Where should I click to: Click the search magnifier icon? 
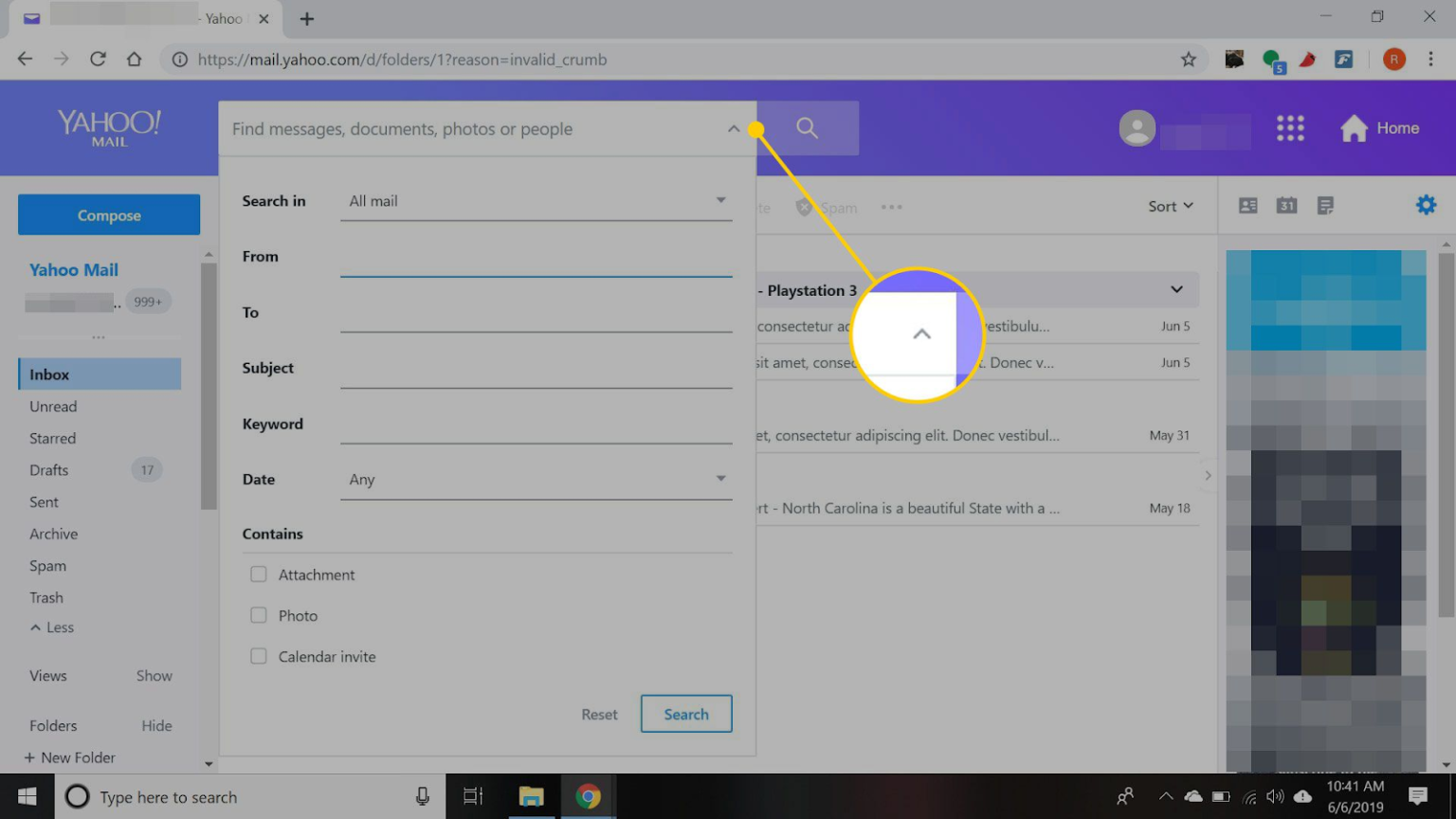point(806,128)
